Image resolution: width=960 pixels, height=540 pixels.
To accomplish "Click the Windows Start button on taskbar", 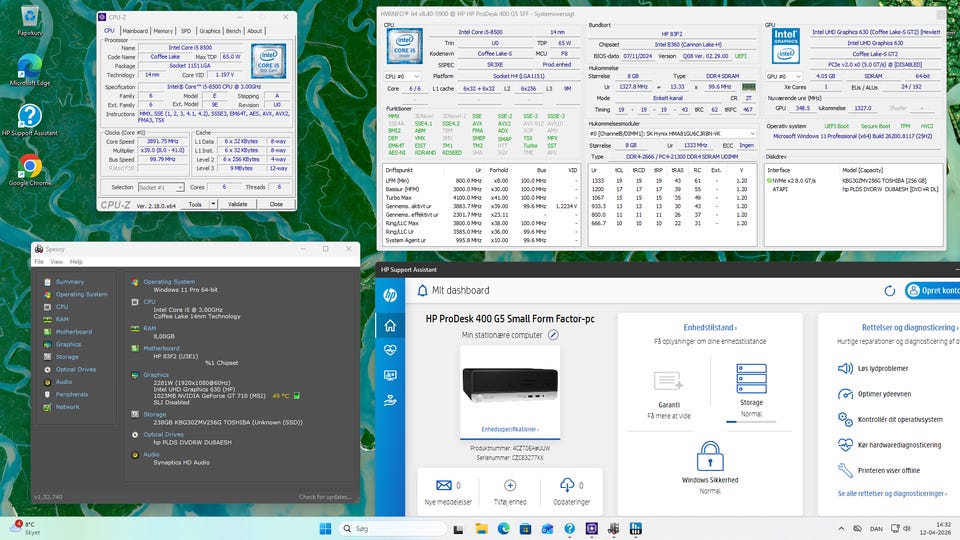I will 325,527.
